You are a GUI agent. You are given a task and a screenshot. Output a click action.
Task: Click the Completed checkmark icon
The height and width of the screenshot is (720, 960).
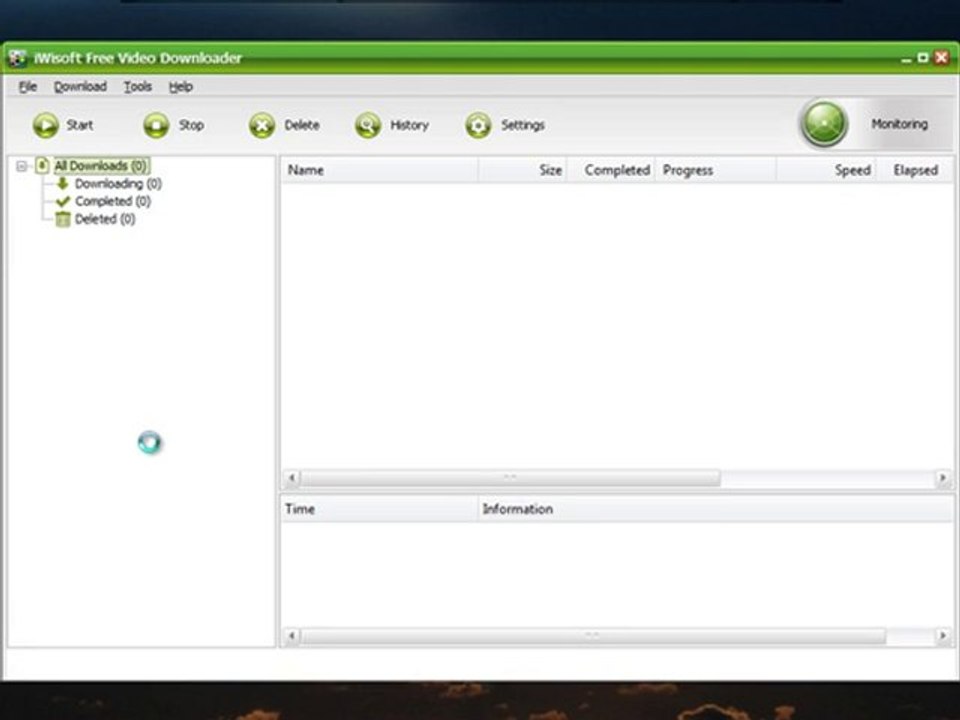(x=62, y=201)
